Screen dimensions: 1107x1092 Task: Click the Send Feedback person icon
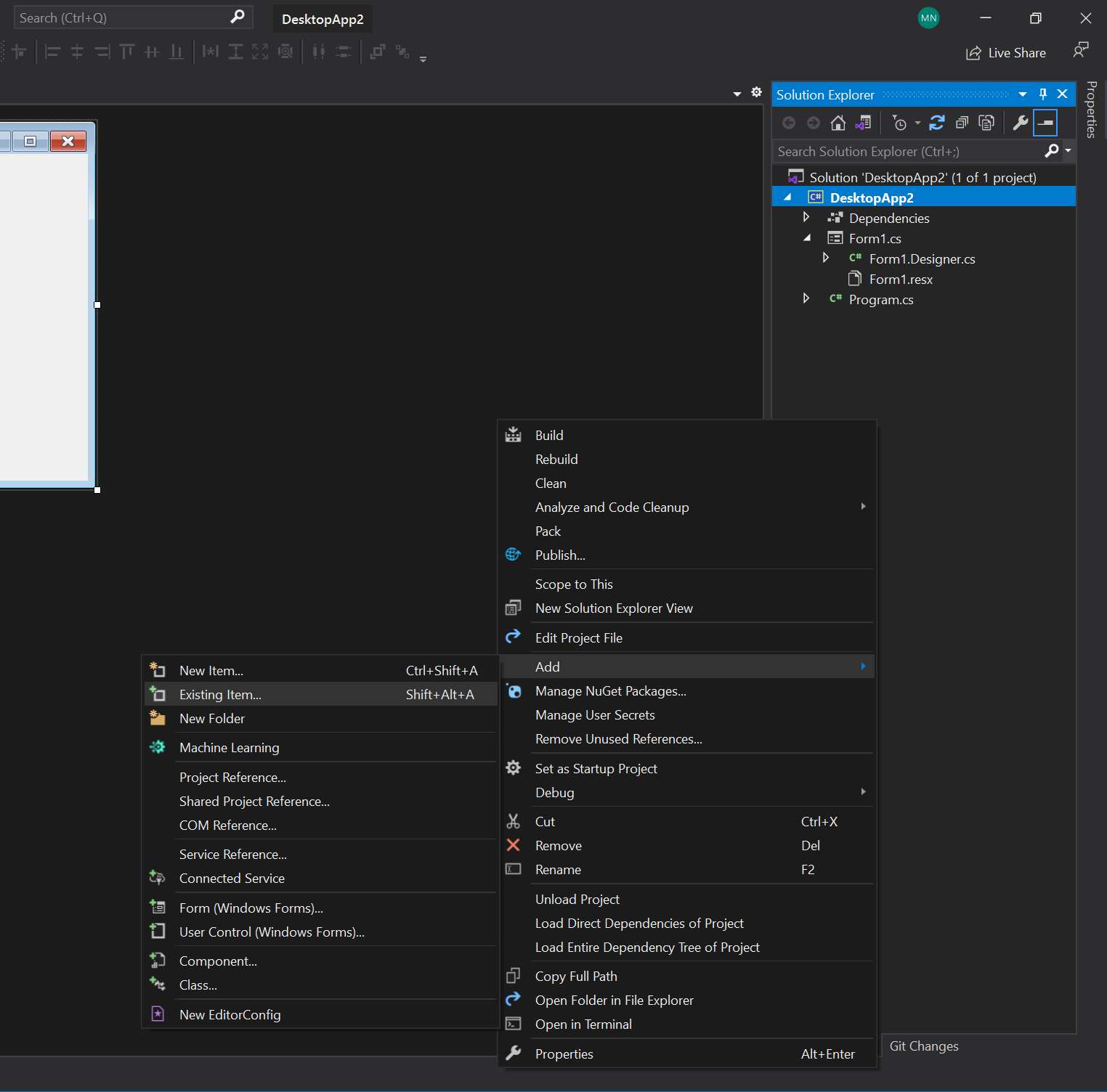tap(1081, 50)
